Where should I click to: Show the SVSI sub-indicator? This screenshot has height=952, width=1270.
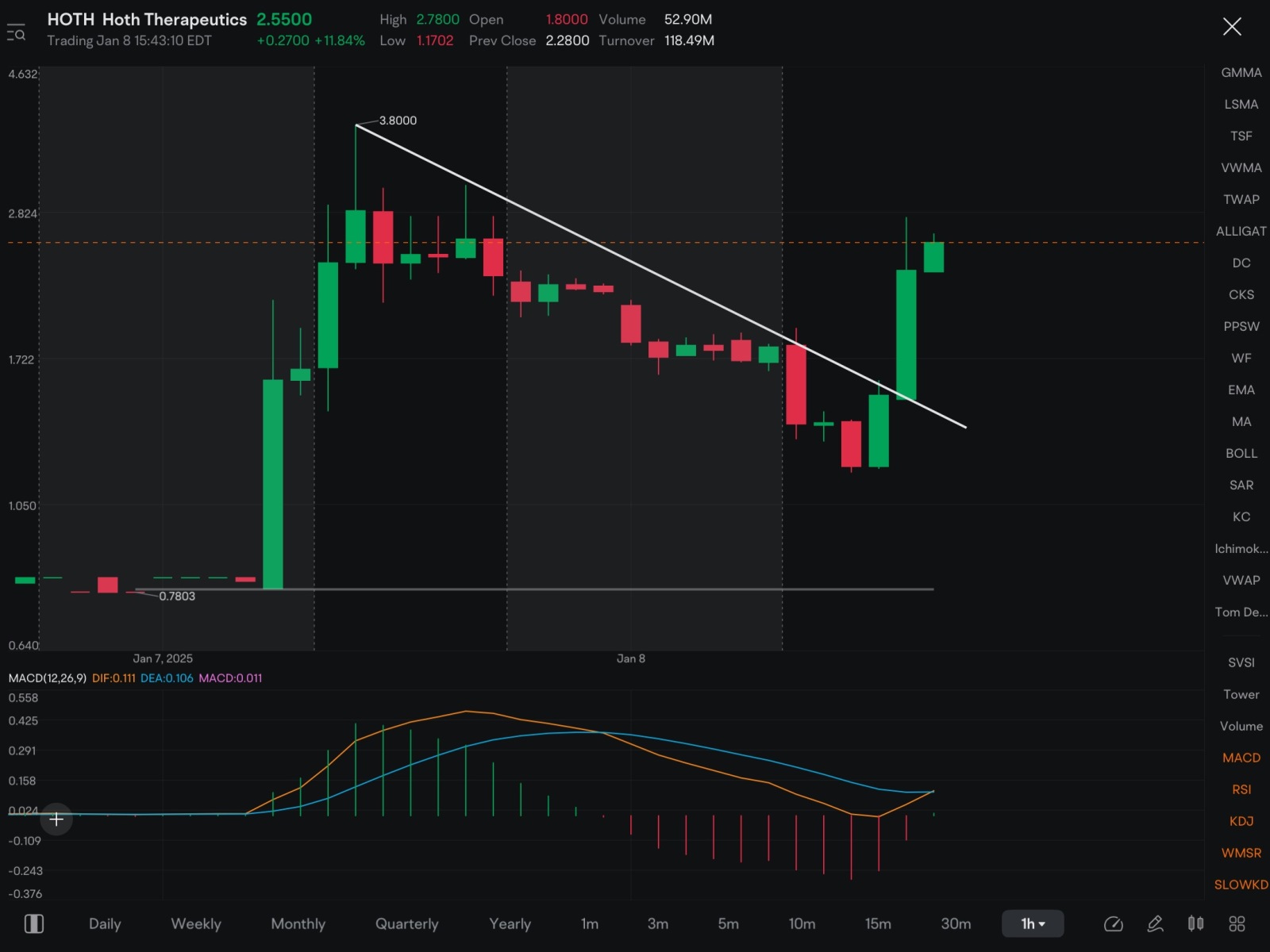[x=1241, y=662]
